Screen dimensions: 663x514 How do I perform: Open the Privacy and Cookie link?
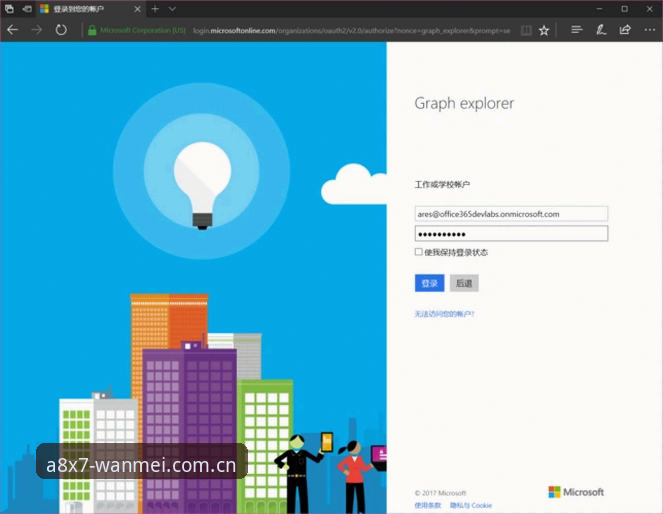(471, 505)
